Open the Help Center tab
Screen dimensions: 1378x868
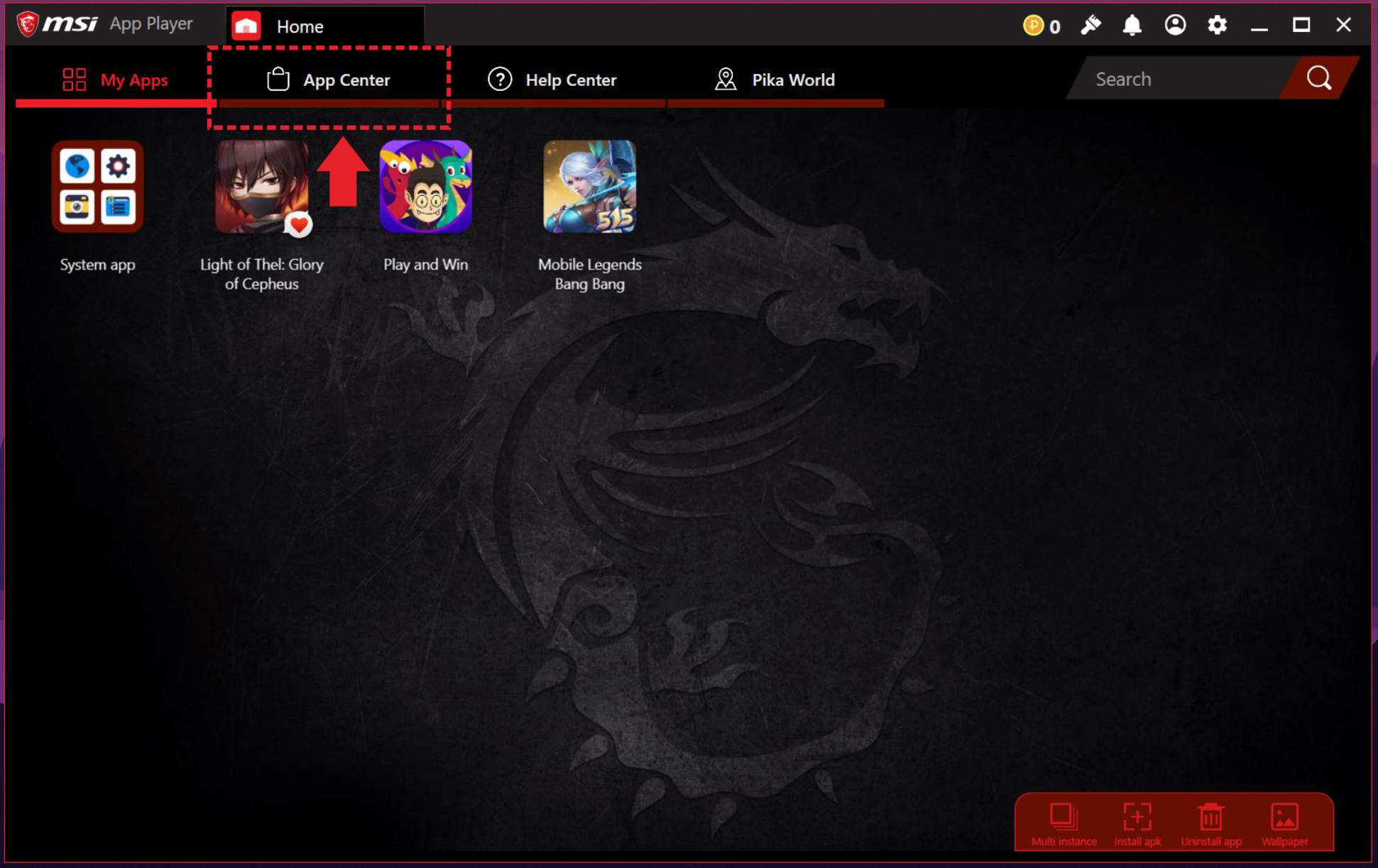552,79
